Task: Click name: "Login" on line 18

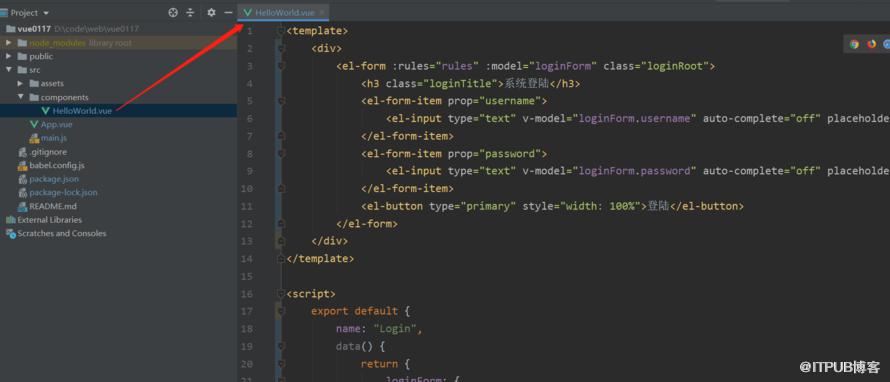Action: coord(379,329)
